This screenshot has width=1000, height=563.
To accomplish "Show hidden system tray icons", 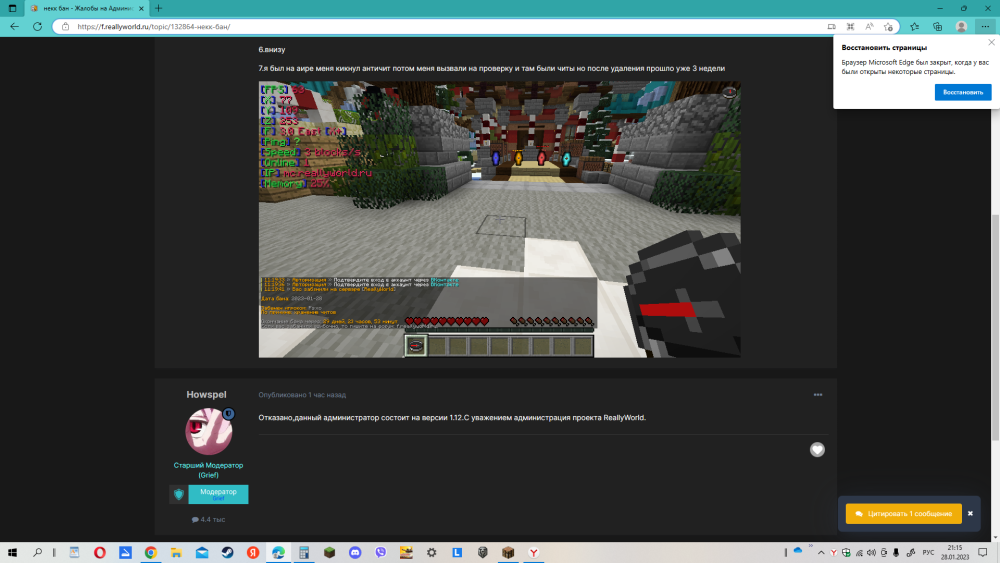I will tap(821, 553).
